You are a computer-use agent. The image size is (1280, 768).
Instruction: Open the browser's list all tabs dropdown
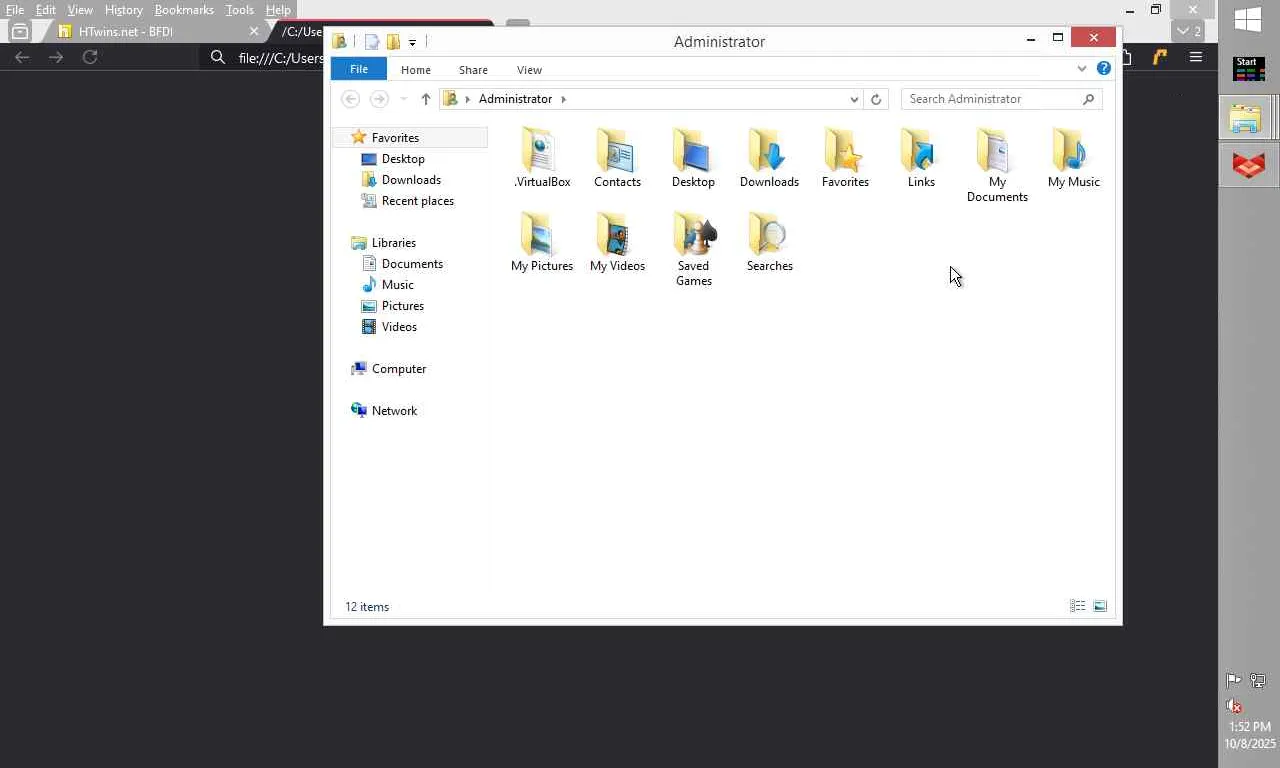[x=1188, y=31]
